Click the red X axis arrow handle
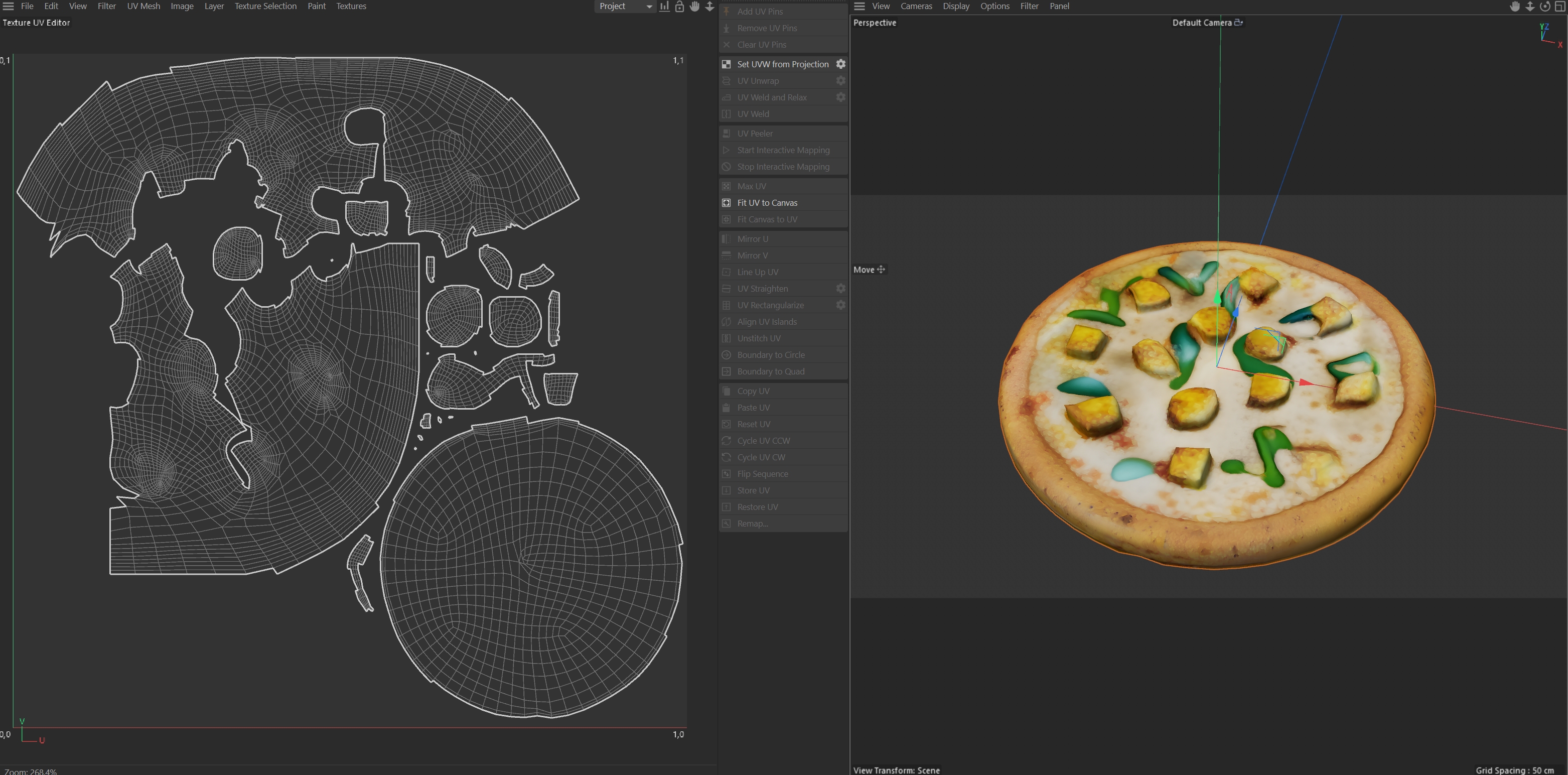Viewport: 1568px width, 775px height. point(1306,382)
